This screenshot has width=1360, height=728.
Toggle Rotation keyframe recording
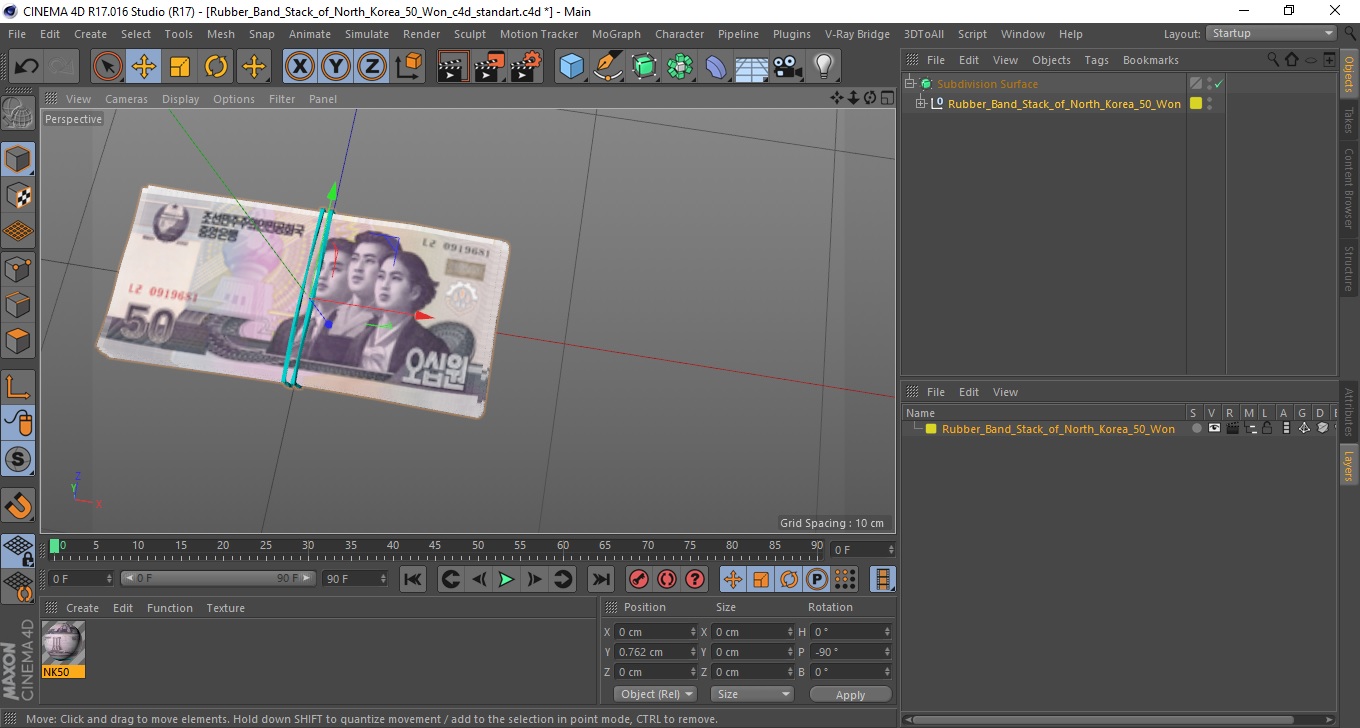point(789,579)
